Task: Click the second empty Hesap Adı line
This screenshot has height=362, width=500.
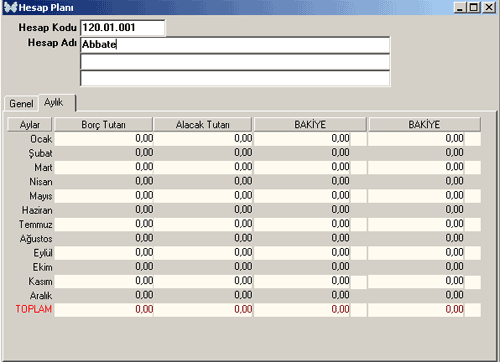Action: click(x=235, y=62)
